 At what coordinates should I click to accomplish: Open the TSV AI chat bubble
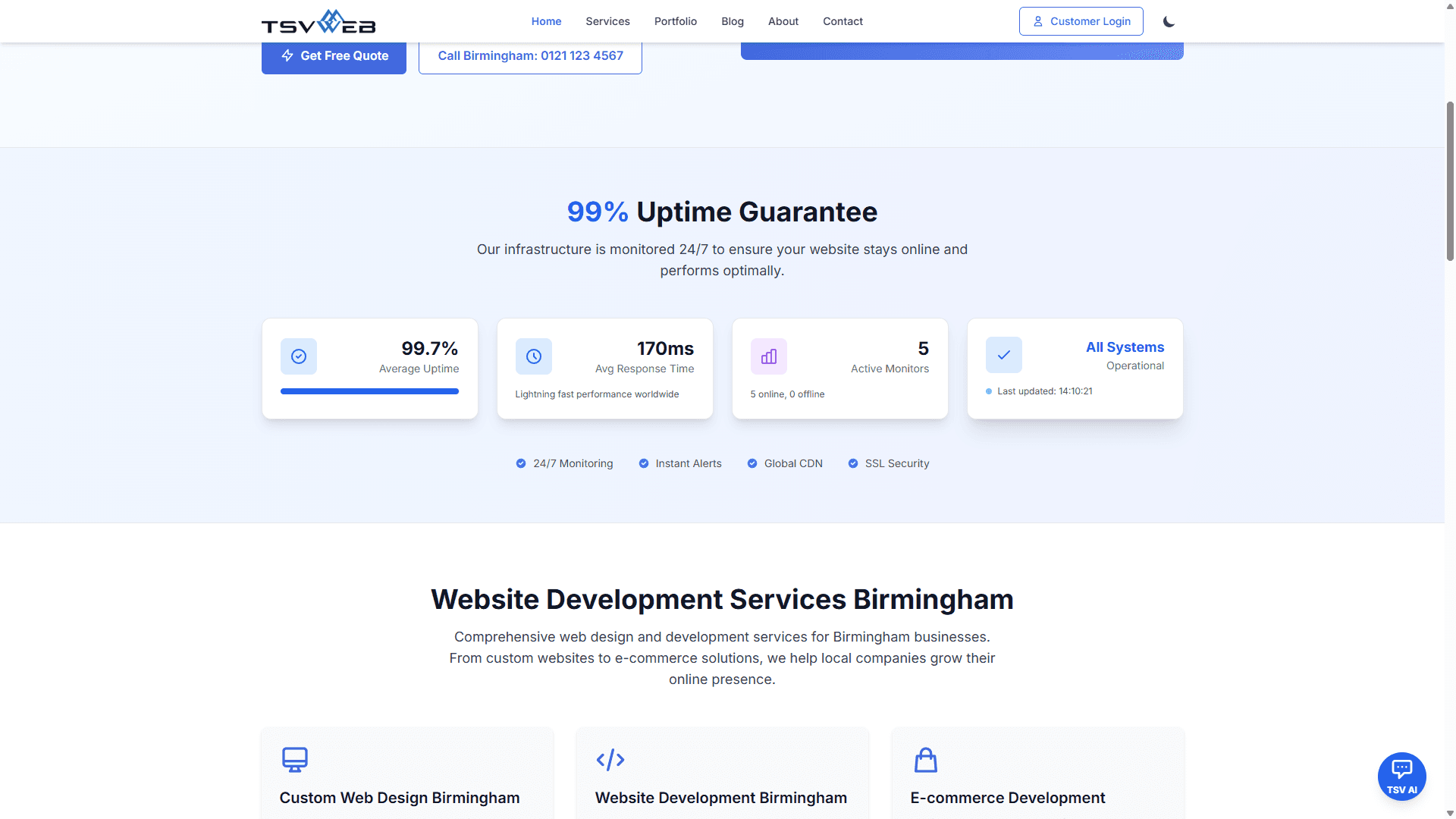coord(1401,776)
